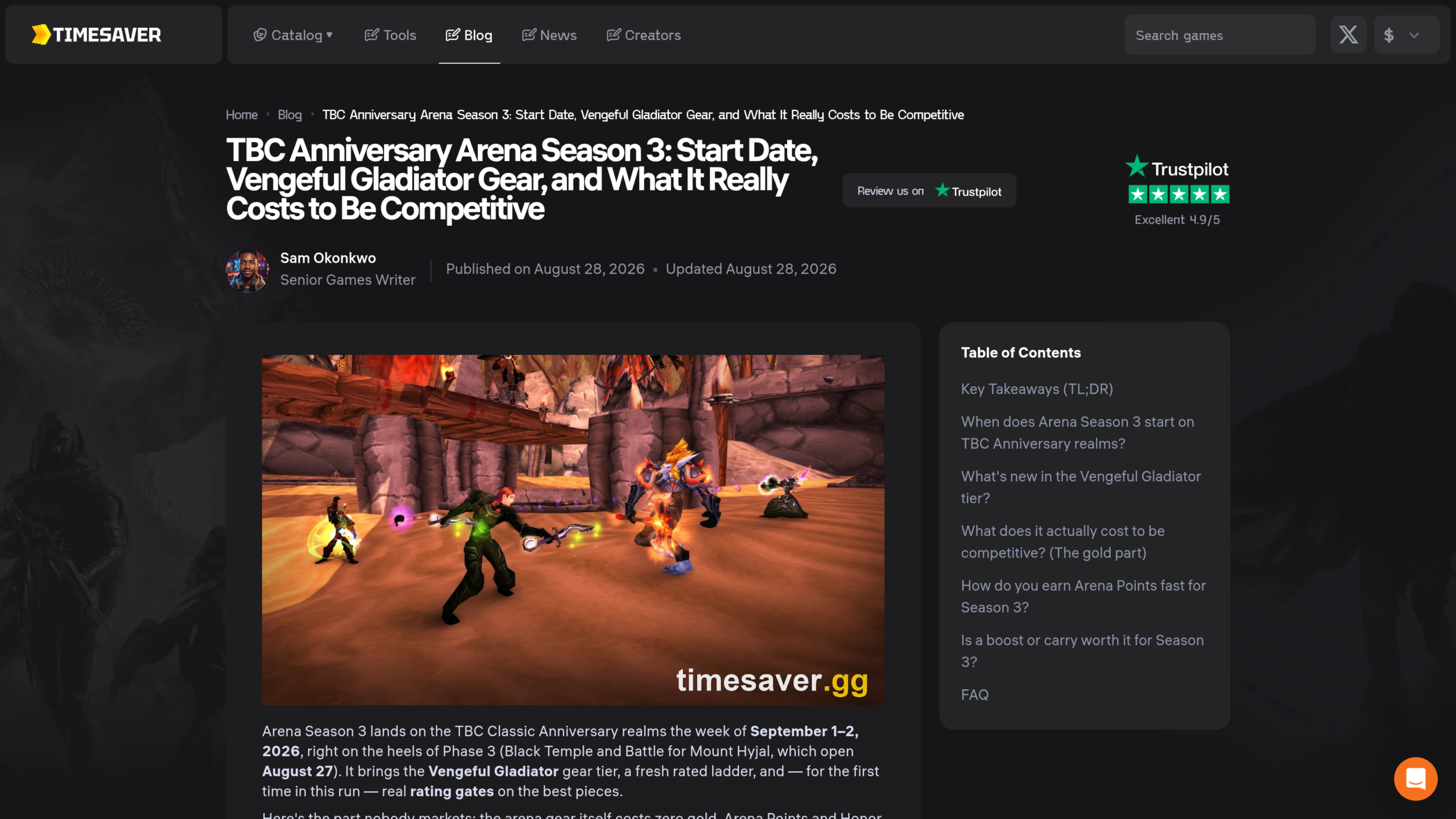Click the bold 'Vengeful Gladiator' text in the intro
The height and width of the screenshot is (819, 1456).
[493, 771]
